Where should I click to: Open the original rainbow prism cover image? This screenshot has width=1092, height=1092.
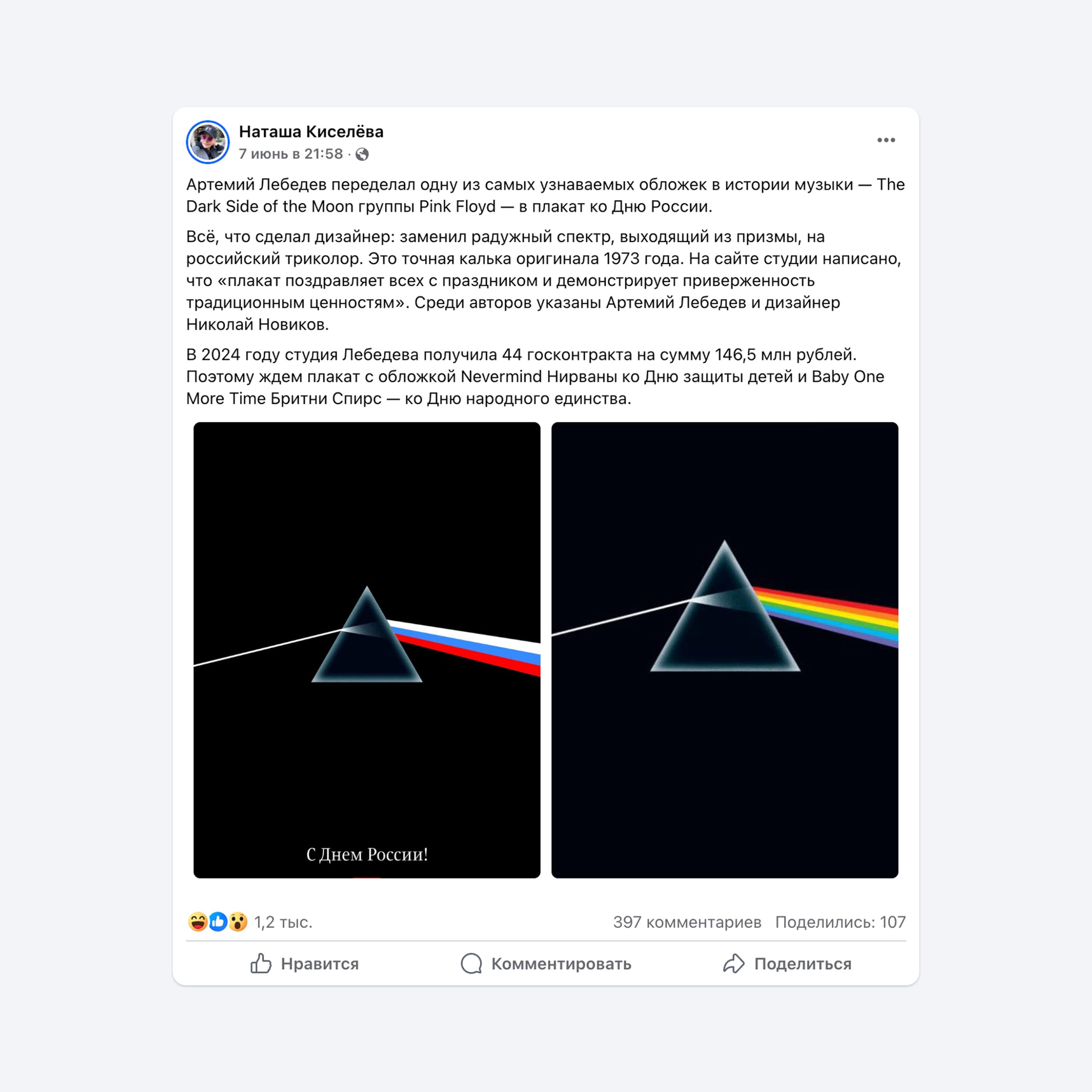[x=725, y=650]
